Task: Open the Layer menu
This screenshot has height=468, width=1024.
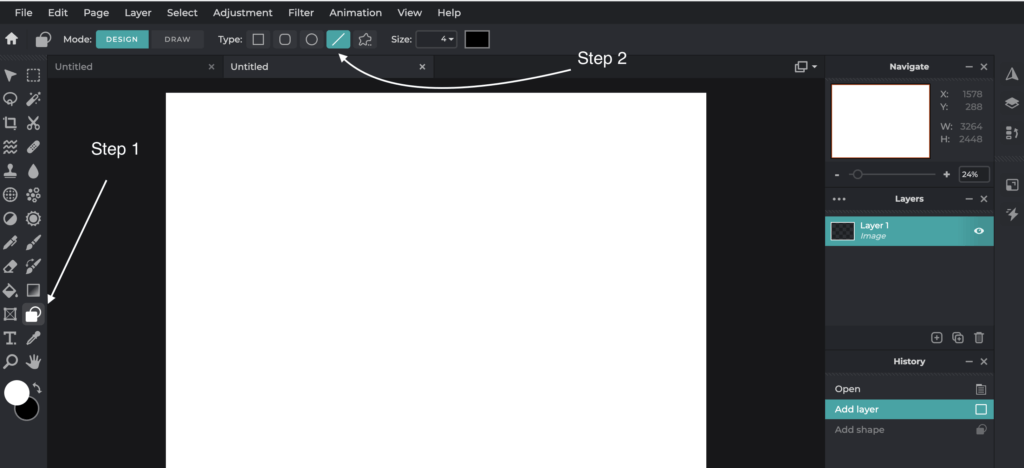Action: (138, 12)
